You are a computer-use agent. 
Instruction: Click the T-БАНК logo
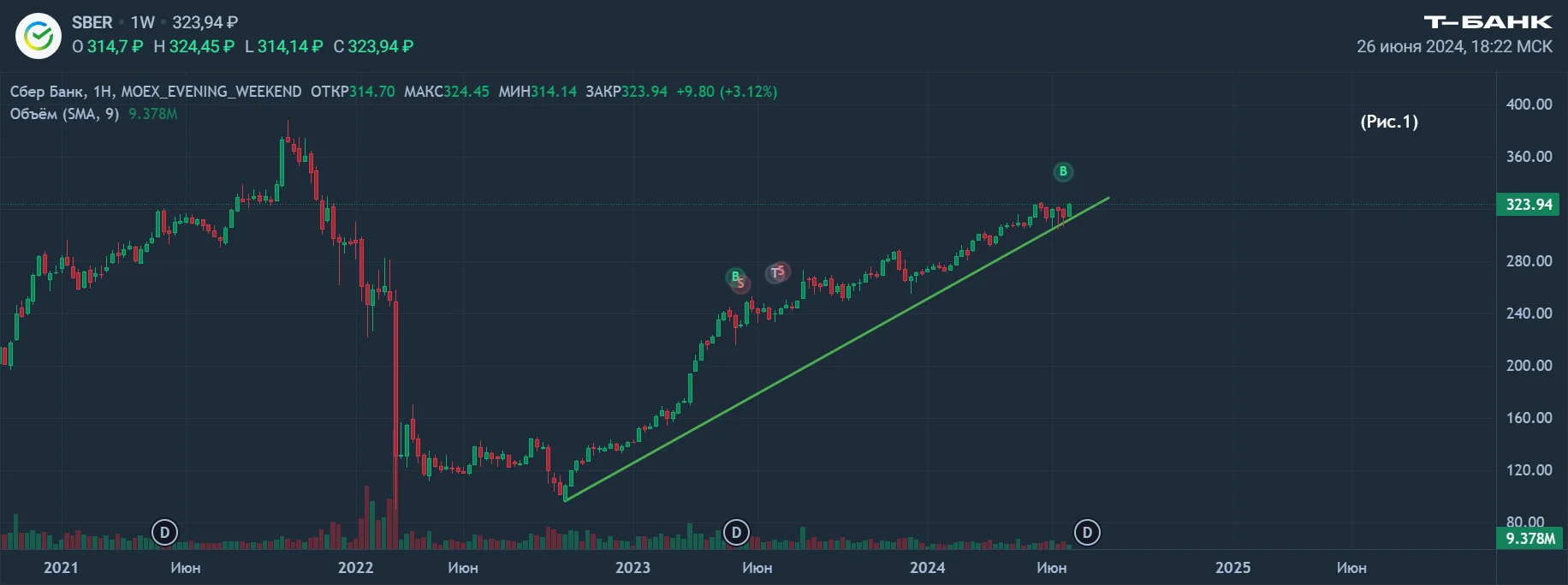click(1488, 22)
